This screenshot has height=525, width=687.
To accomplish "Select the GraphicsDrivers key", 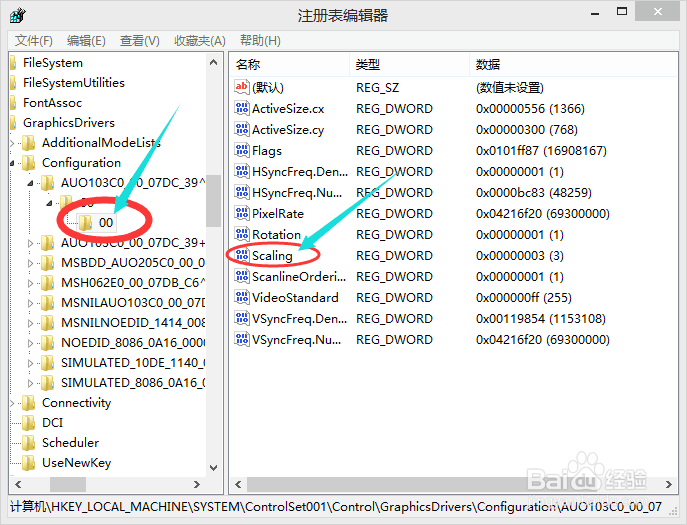I will point(69,123).
